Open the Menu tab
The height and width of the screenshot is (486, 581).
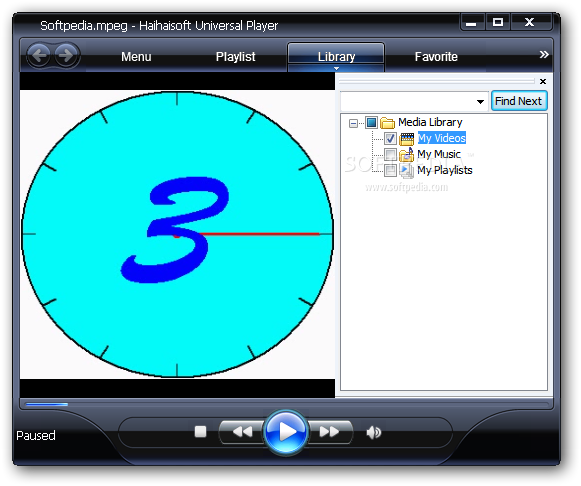(x=136, y=57)
